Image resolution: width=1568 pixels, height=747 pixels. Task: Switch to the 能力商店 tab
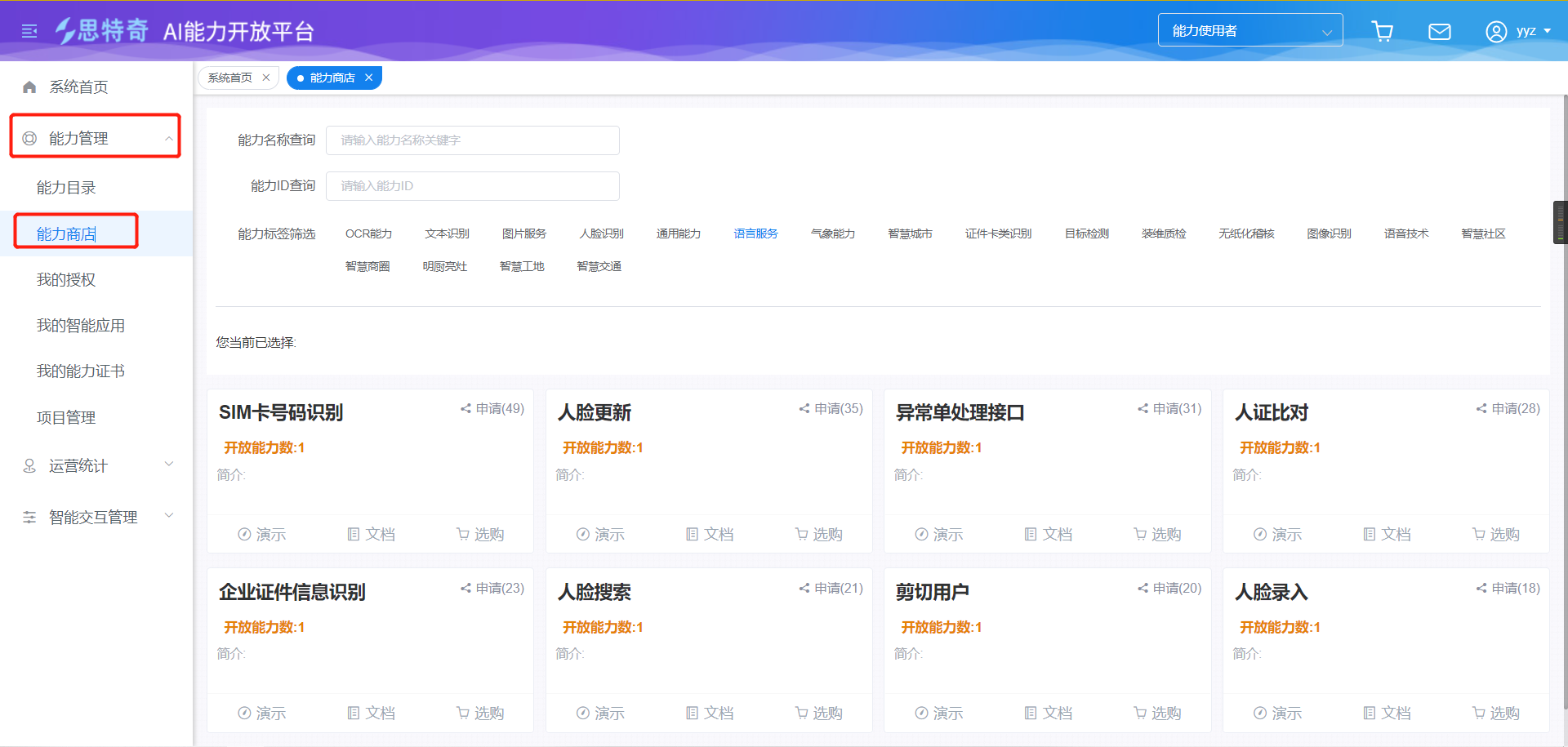pyautogui.click(x=332, y=78)
